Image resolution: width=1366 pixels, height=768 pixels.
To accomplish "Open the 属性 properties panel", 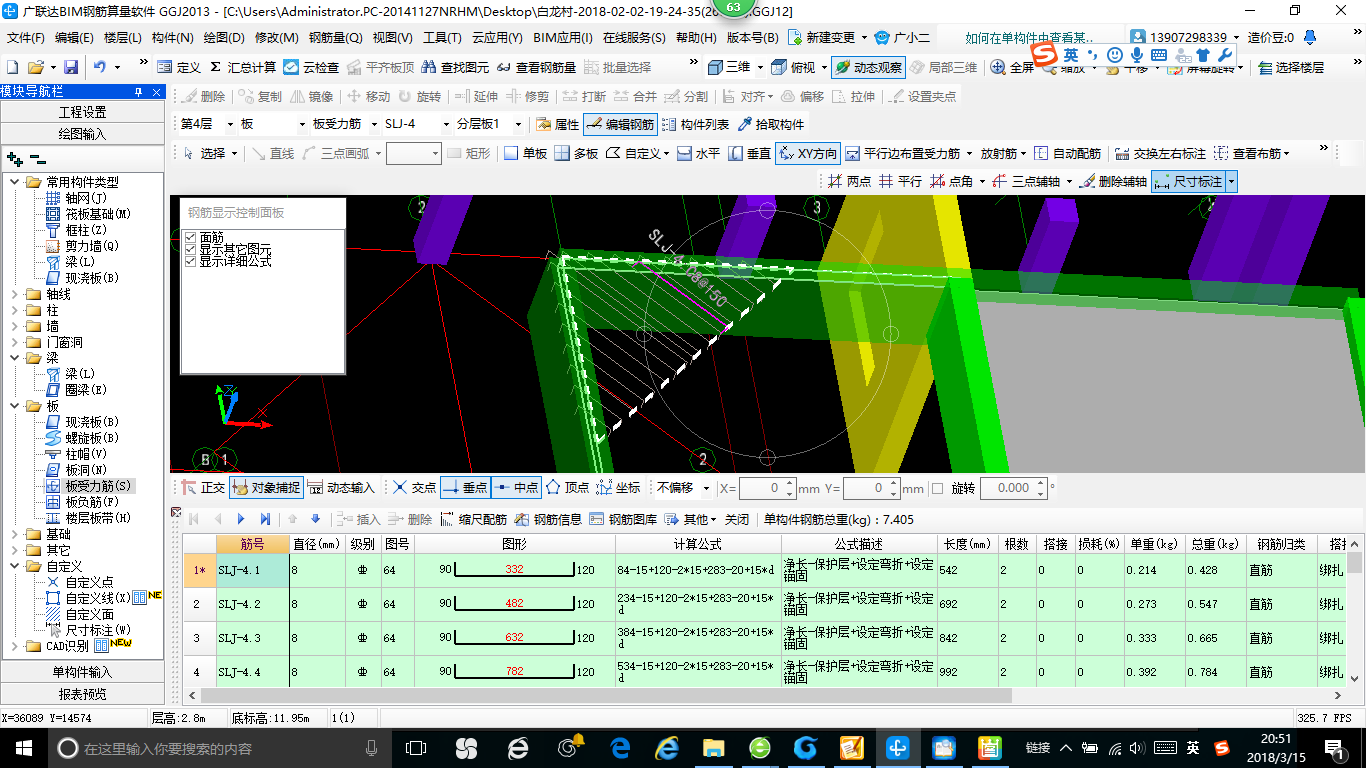I will coord(557,124).
